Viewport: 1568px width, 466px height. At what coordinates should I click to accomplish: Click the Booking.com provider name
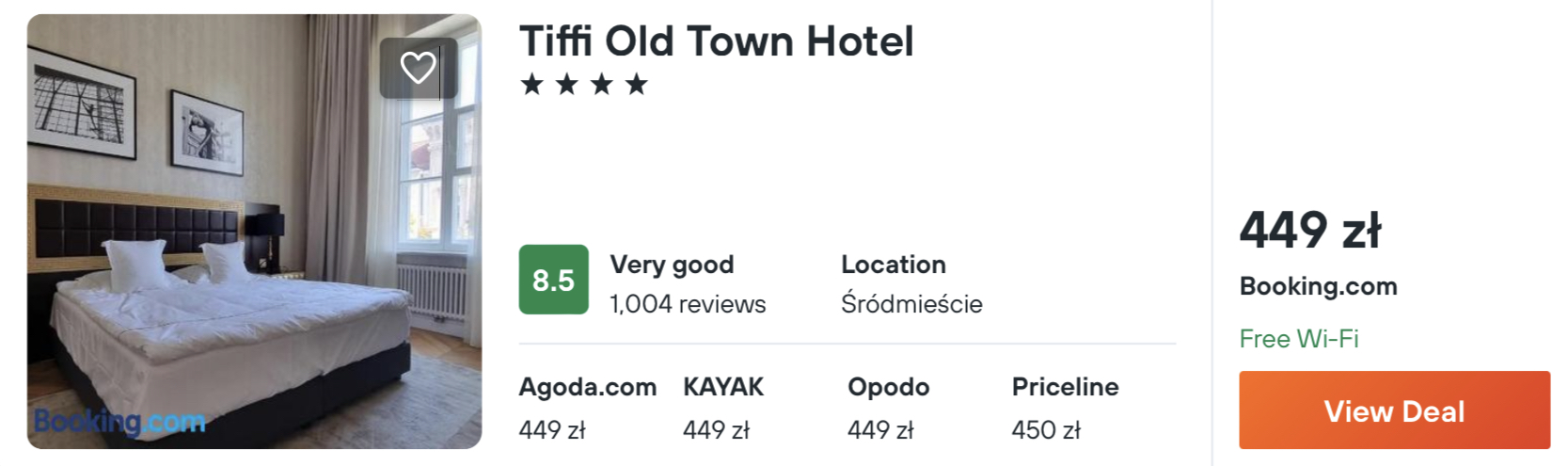click(x=1318, y=286)
